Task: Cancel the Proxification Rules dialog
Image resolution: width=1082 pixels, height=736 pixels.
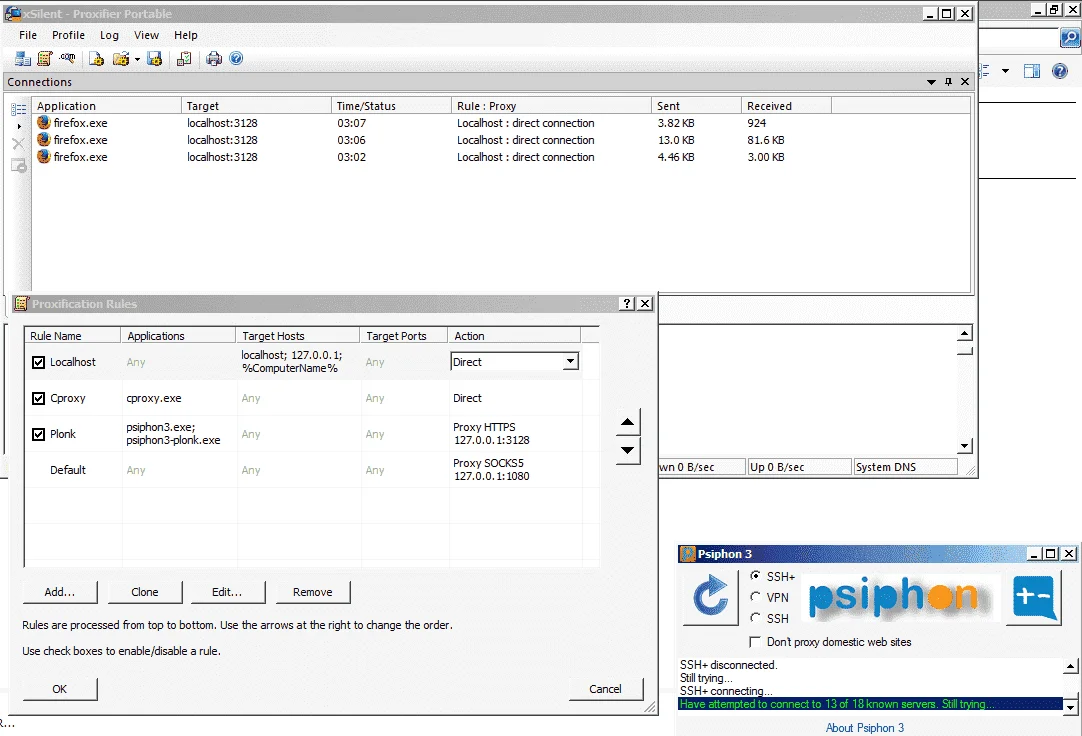Action: coord(606,688)
